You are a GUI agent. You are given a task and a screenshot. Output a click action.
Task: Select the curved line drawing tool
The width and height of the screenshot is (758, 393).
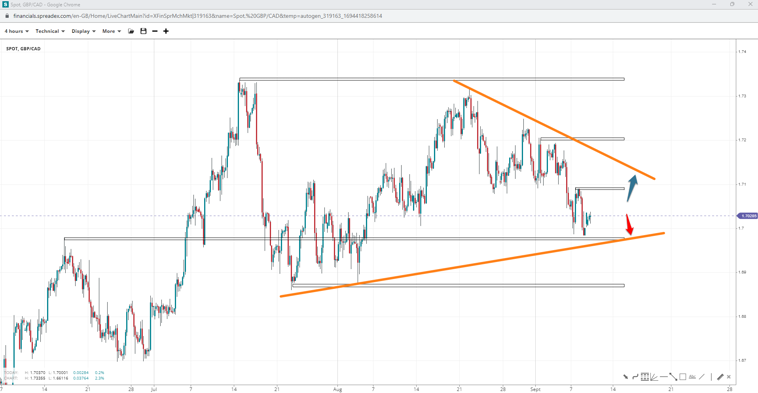[635, 377]
